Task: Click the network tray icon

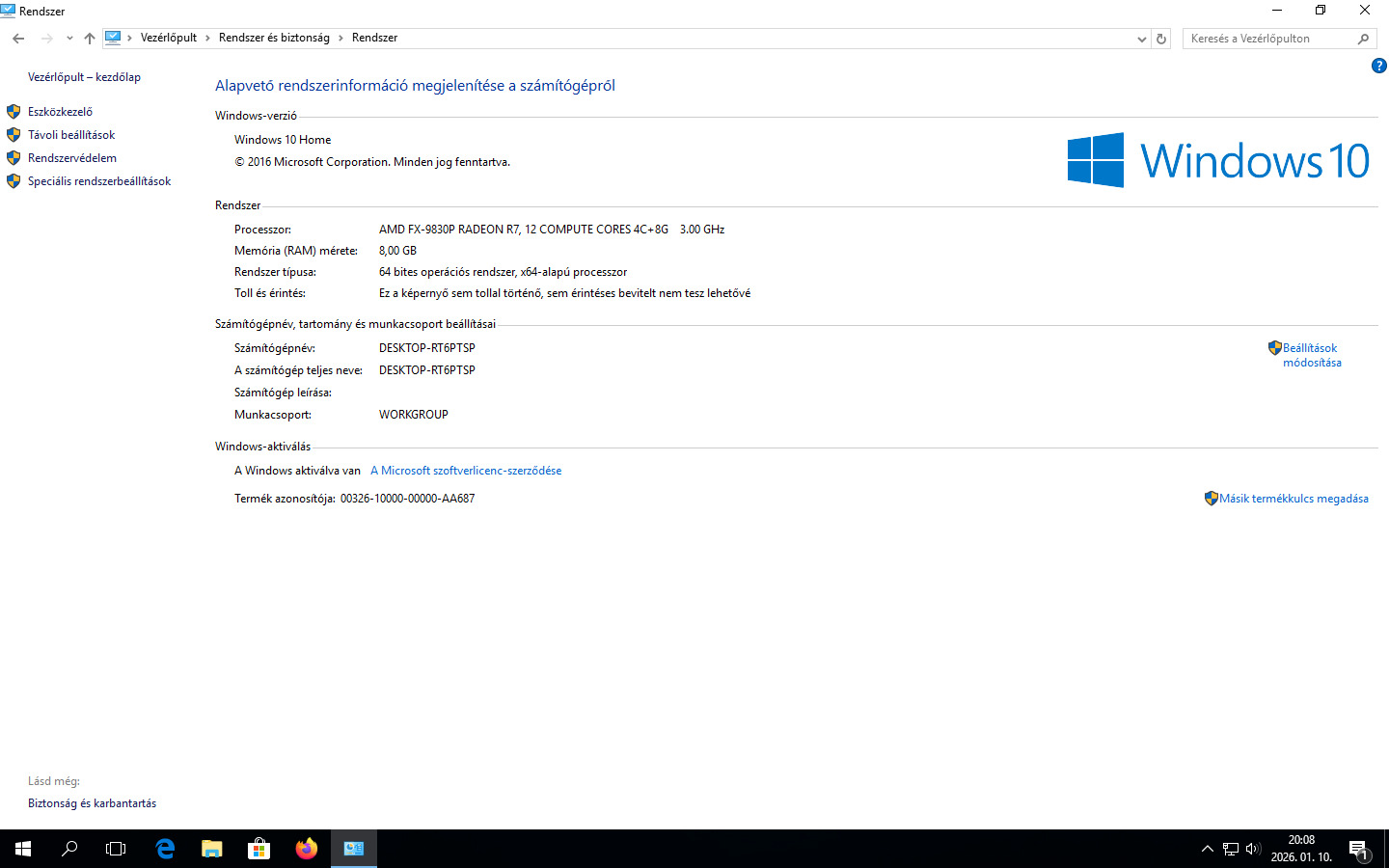Action: pos(1231,849)
